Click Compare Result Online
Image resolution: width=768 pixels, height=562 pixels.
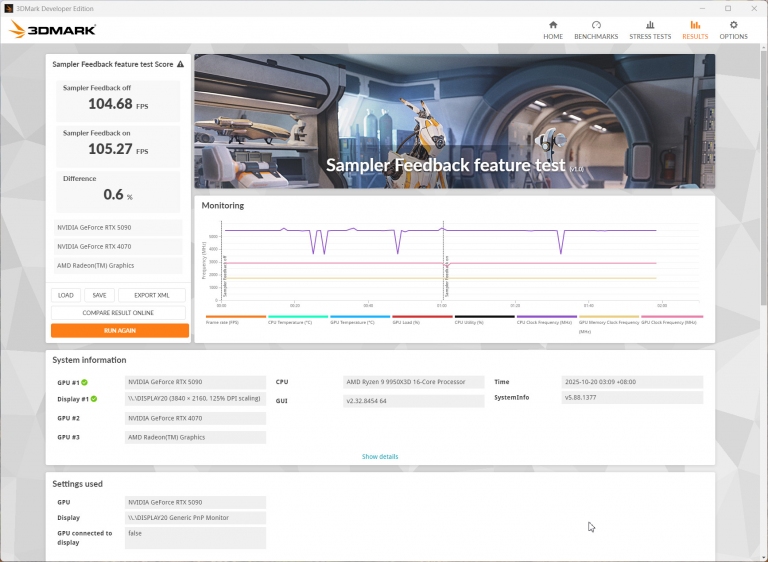coord(118,313)
